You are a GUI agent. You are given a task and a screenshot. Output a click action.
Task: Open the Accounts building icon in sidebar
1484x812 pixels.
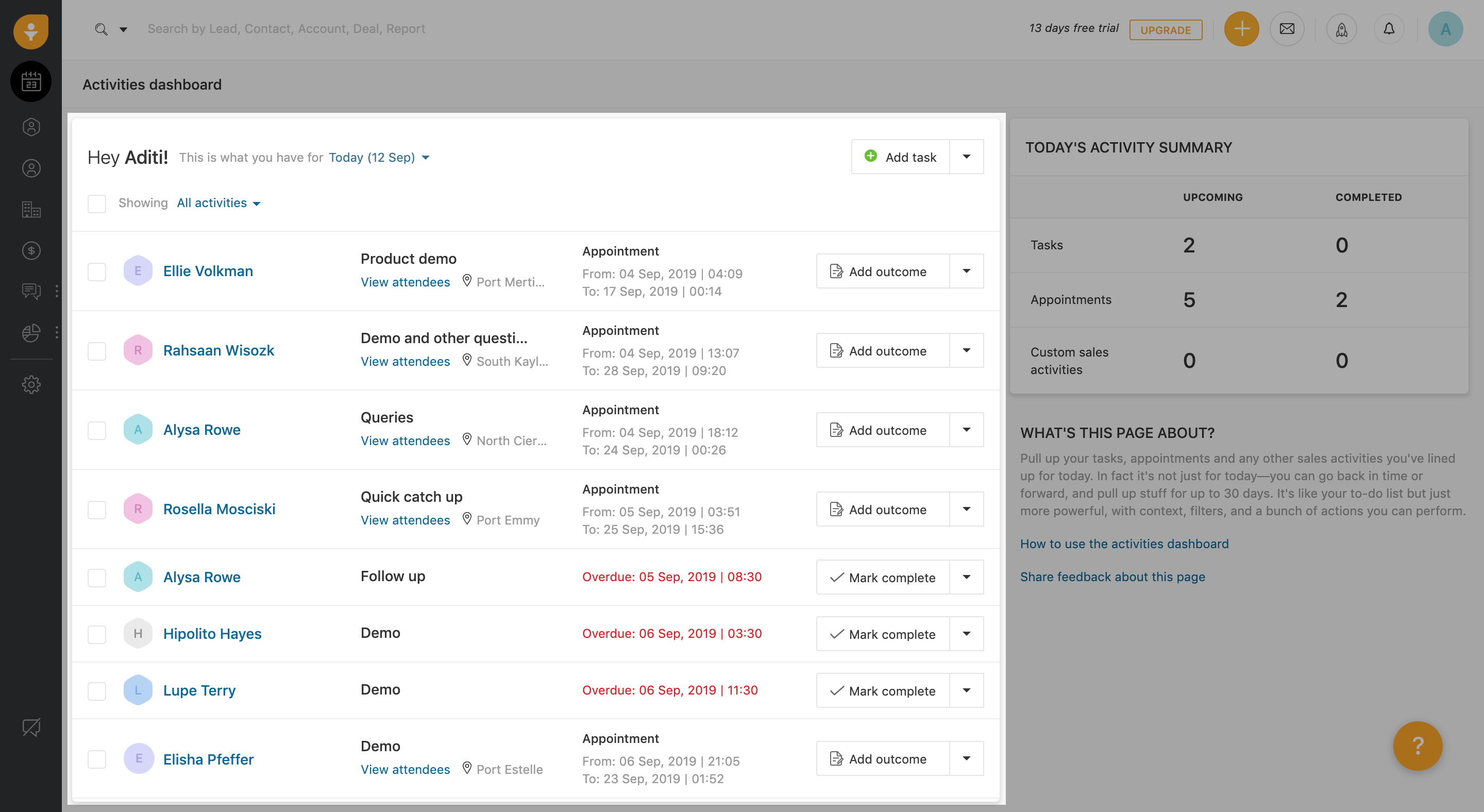31,209
